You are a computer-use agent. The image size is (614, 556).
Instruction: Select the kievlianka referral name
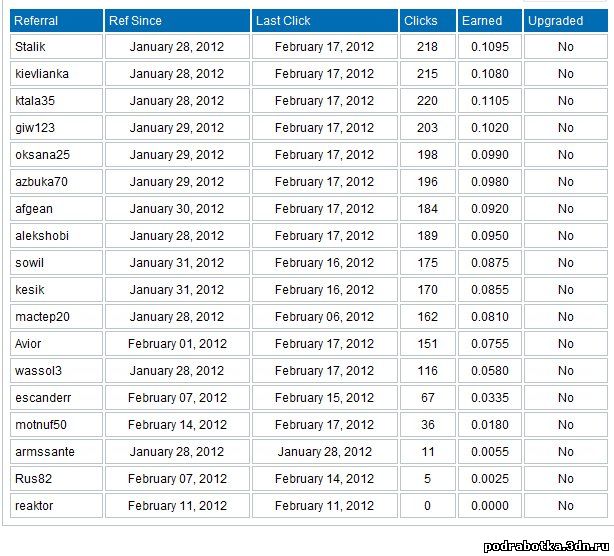(x=42, y=74)
